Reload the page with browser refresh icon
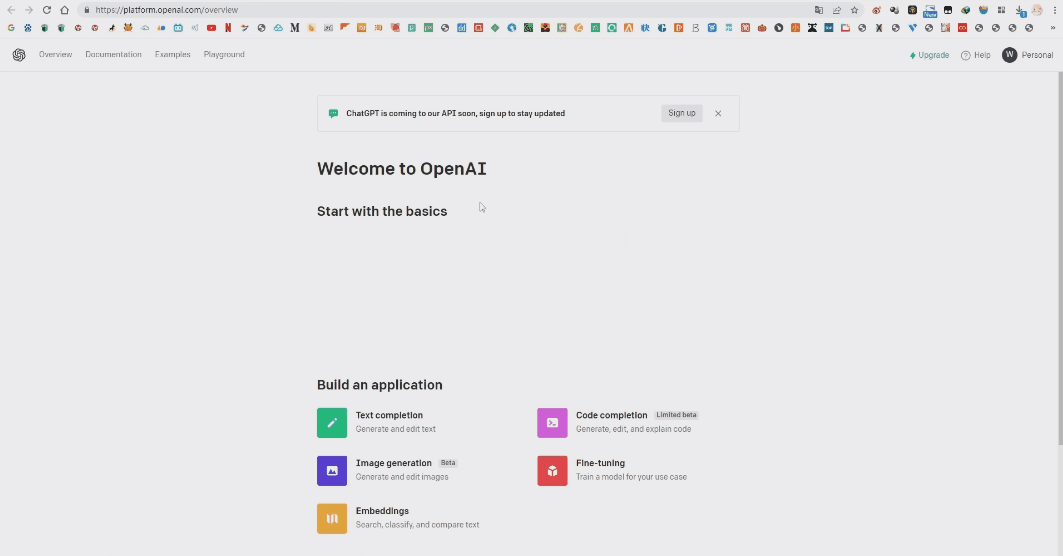Viewport: 1063px width, 556px height. (x=47, y=10)
